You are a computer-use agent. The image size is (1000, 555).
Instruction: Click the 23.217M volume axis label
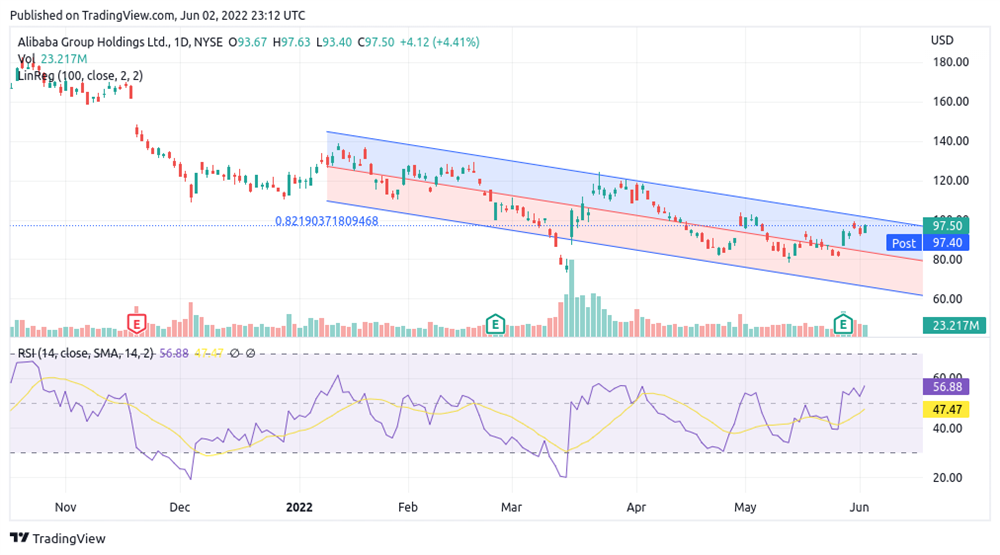(x=953, y=325)
